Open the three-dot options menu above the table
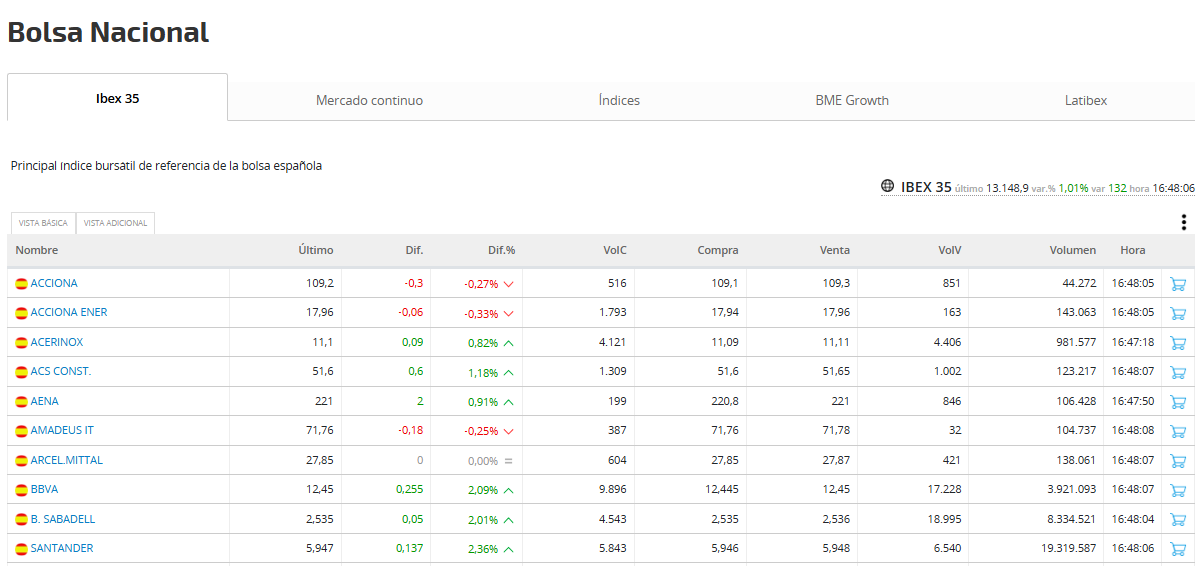This screenshot has height=566, width=1196. click(1183, 222)
